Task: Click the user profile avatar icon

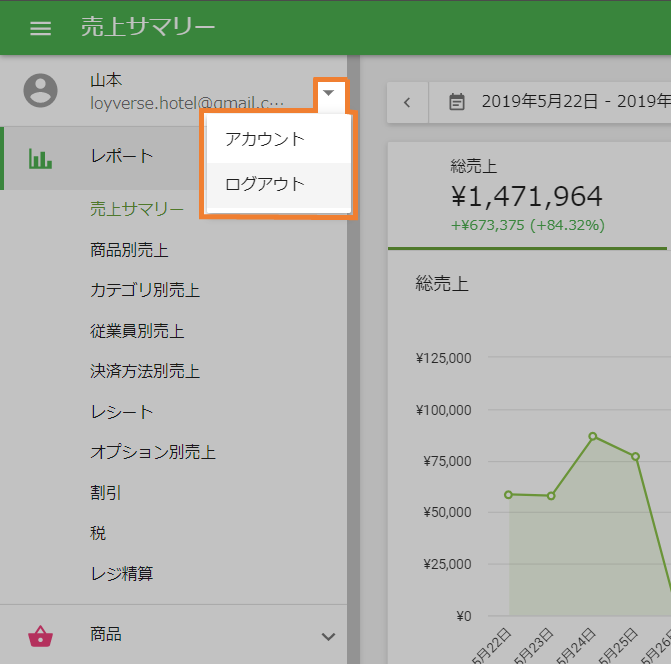Action: click(x=40, y=90)
